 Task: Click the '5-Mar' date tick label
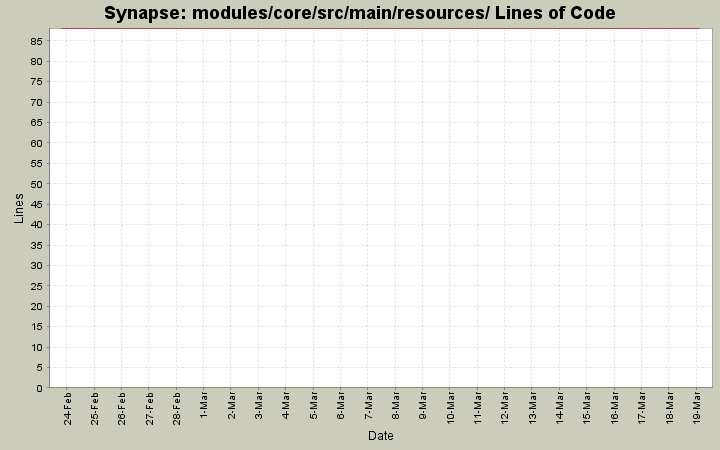point(314,405)
